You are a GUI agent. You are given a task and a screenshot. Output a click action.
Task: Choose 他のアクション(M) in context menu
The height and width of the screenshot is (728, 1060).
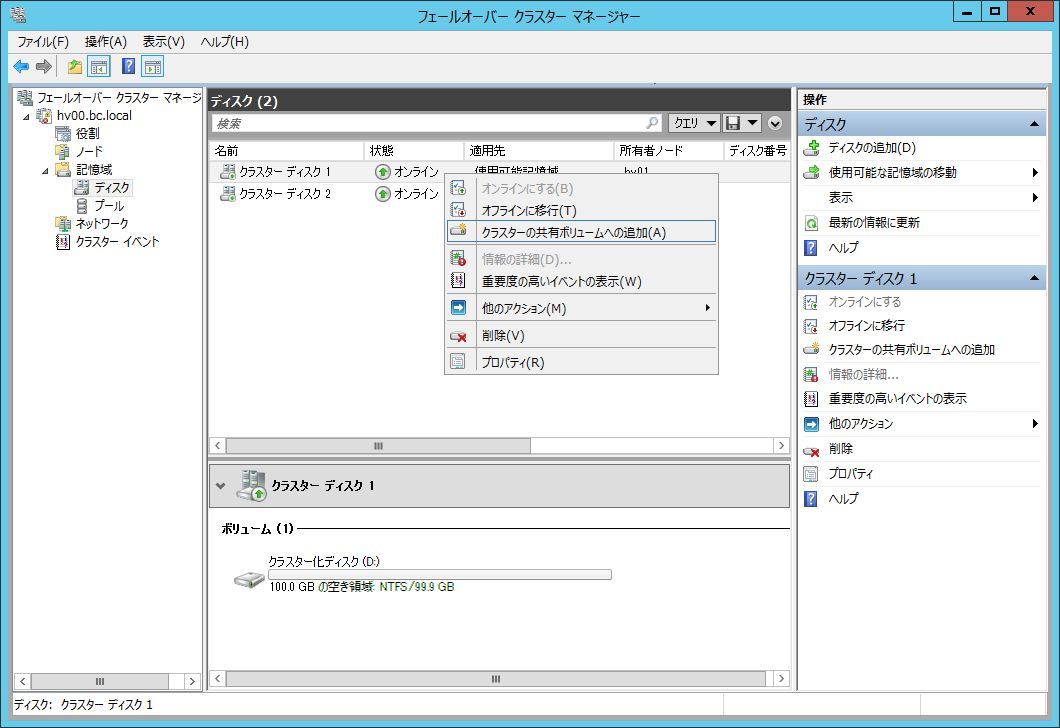coord(581,308)
